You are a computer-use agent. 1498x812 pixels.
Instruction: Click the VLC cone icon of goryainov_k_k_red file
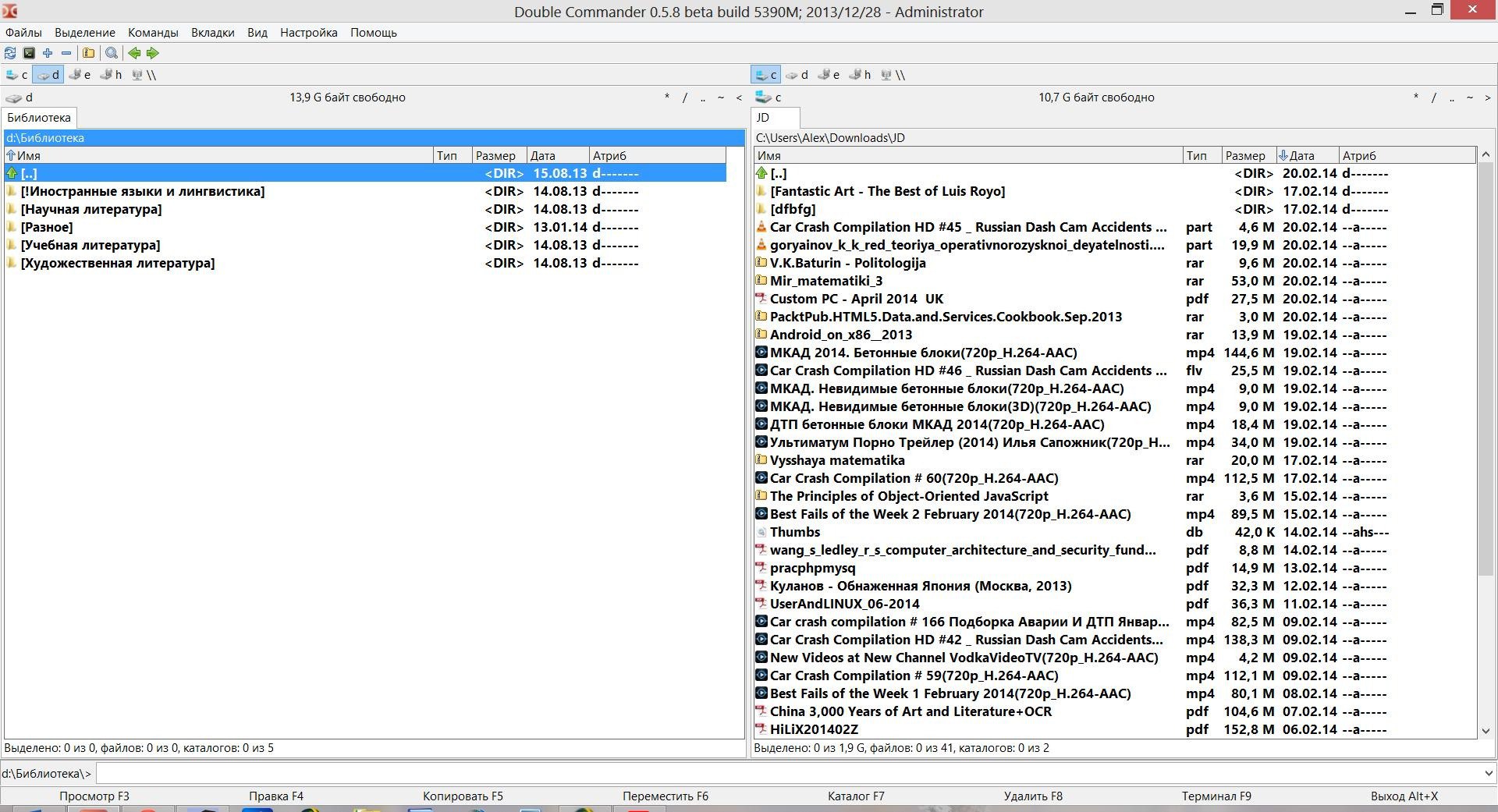pyautogui.click(x=761, y=245)
